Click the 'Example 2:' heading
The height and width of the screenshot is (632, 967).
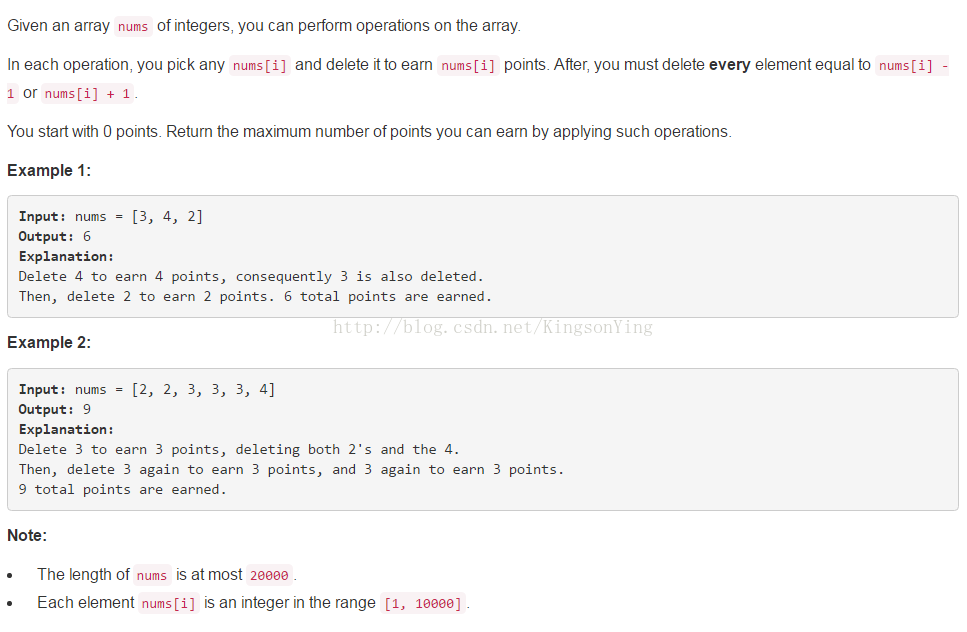coord(49,343)
